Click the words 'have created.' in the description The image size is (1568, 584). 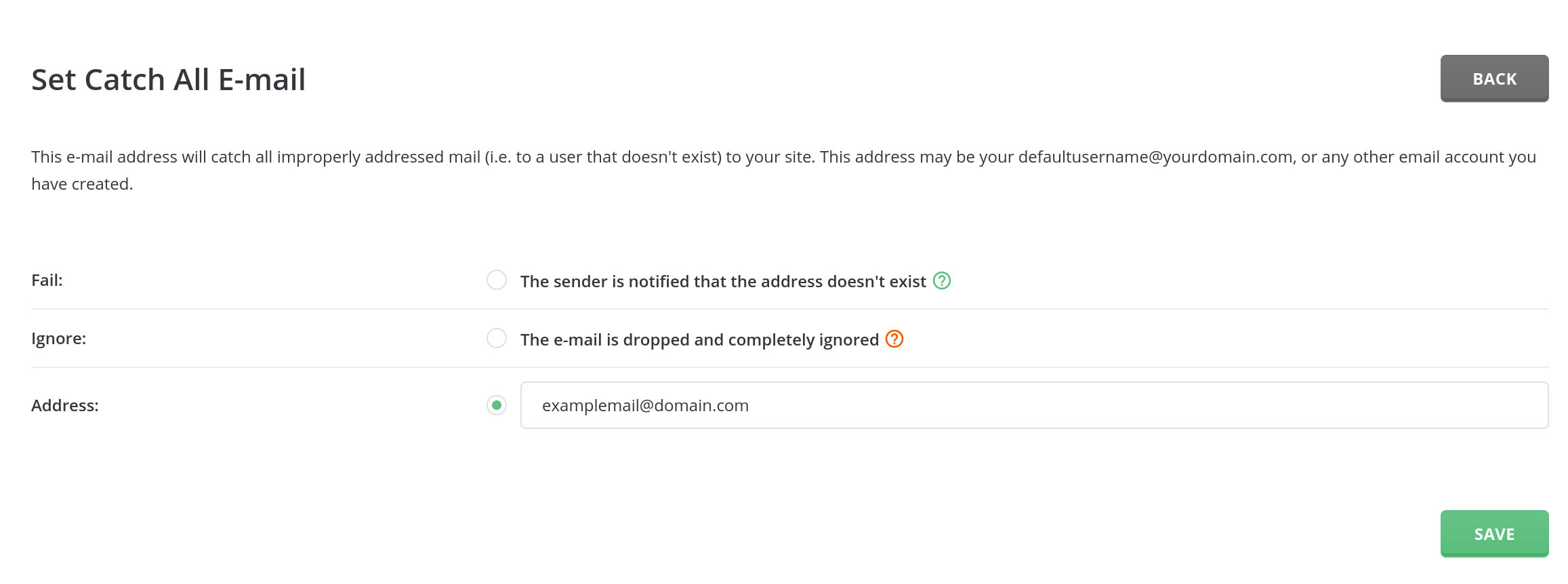point(82,184)
